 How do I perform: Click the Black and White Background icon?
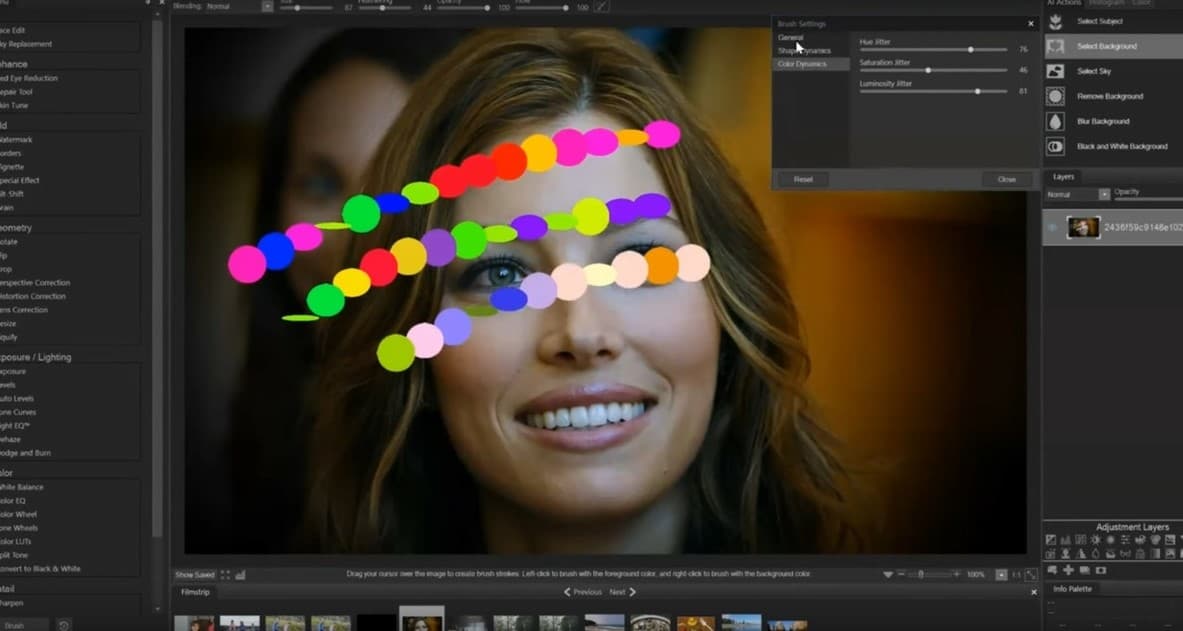coord(1055,146)
